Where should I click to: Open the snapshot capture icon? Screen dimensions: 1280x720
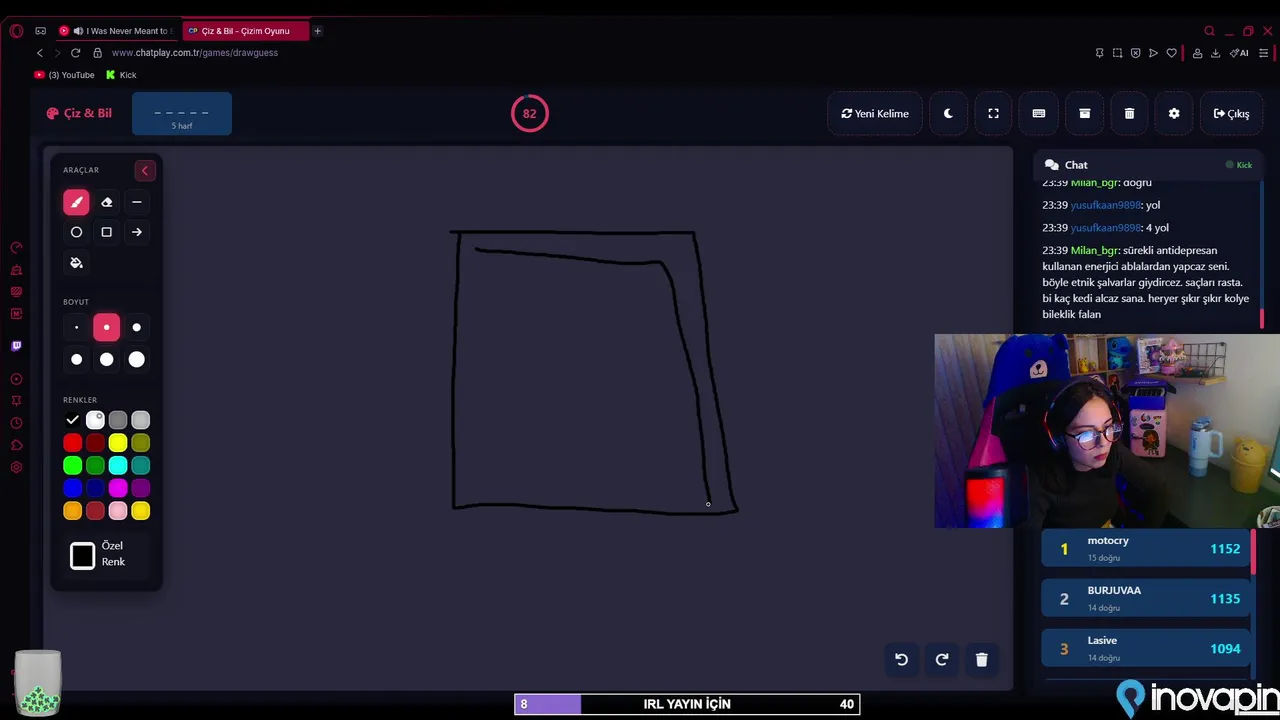pos(1118,53)
